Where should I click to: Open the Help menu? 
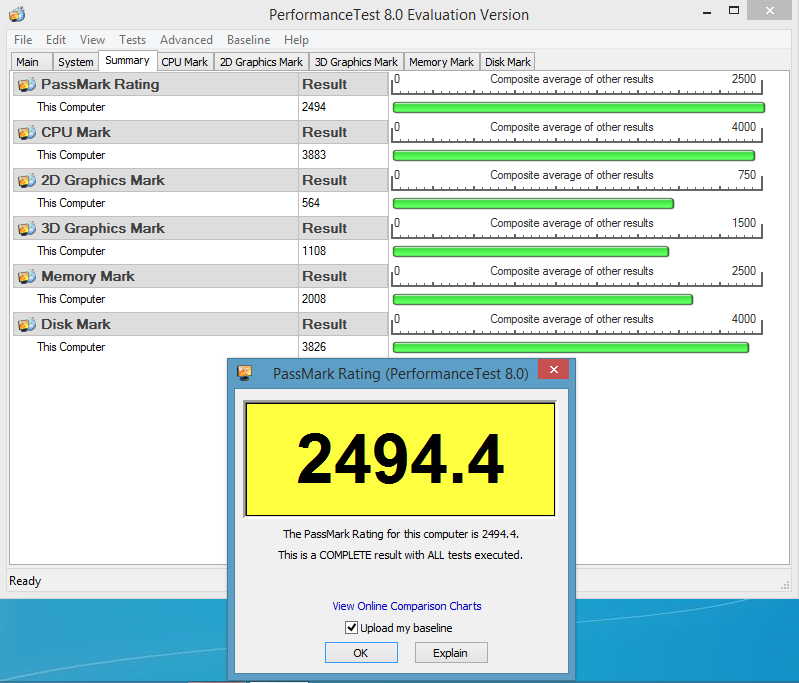coord(296,40)
